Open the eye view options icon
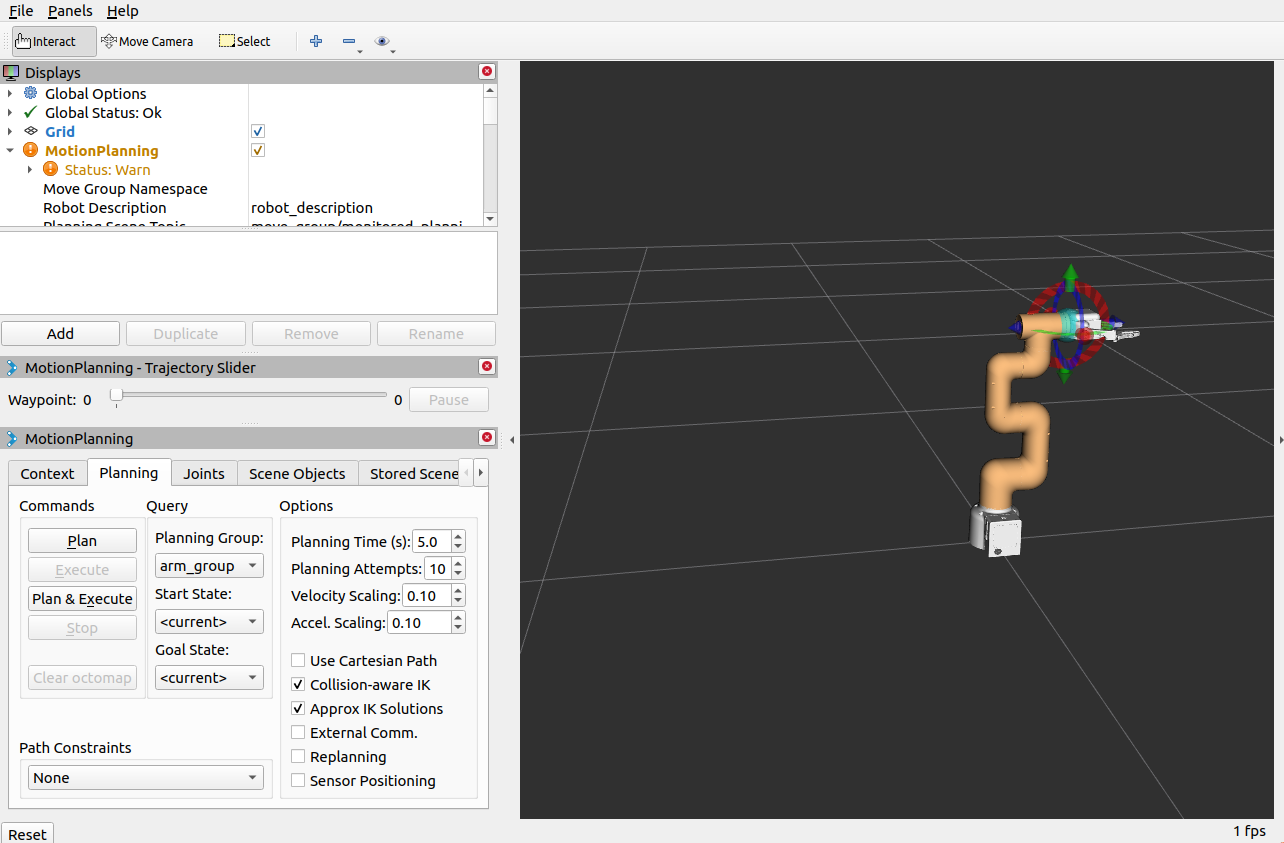 click(382, 41)
